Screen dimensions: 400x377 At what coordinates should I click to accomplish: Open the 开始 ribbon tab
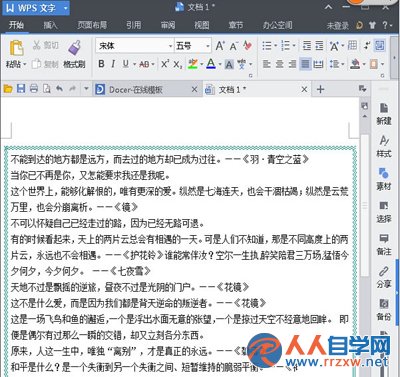coord(16,25)
